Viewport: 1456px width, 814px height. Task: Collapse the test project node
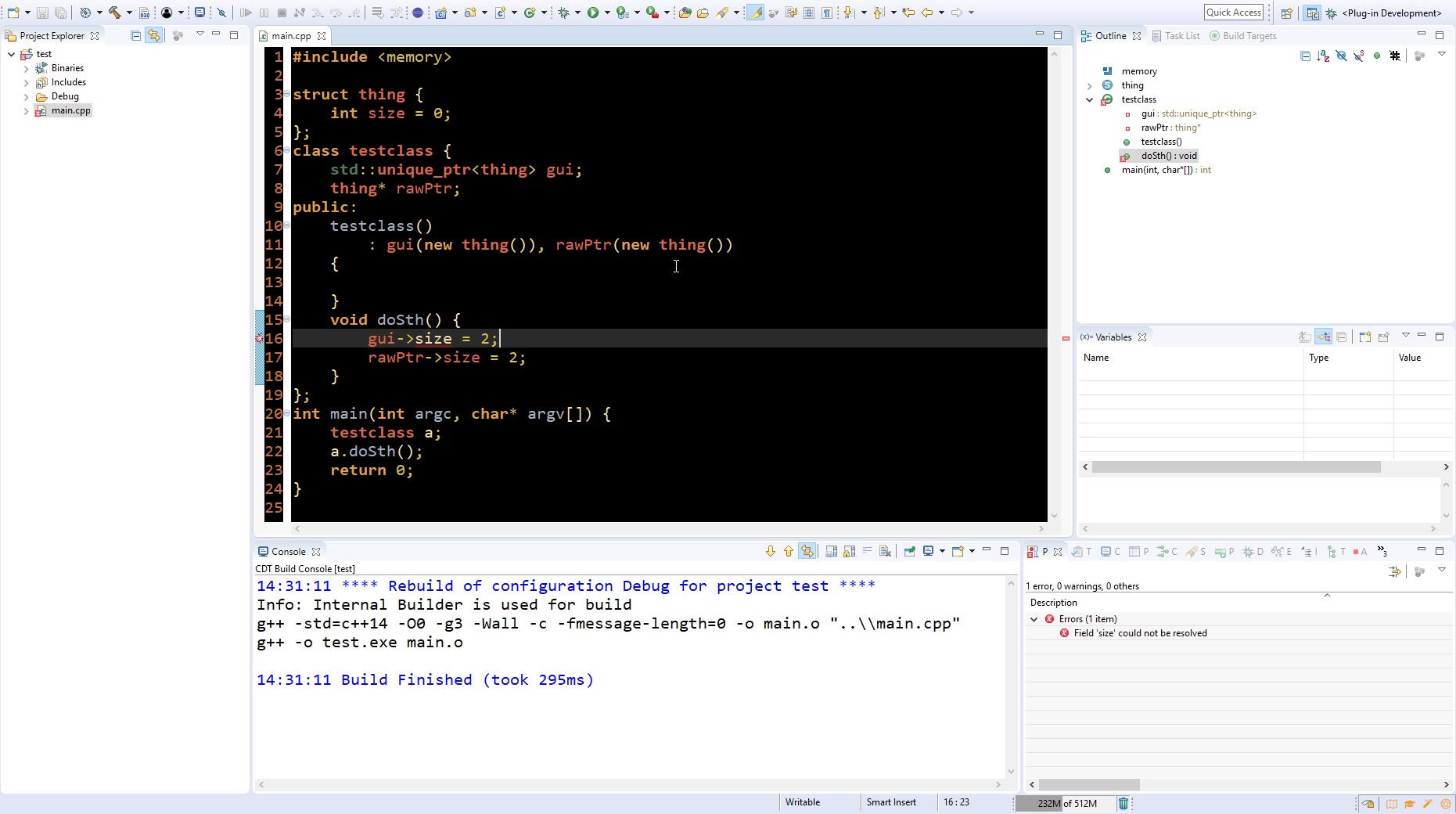point(11,54)
